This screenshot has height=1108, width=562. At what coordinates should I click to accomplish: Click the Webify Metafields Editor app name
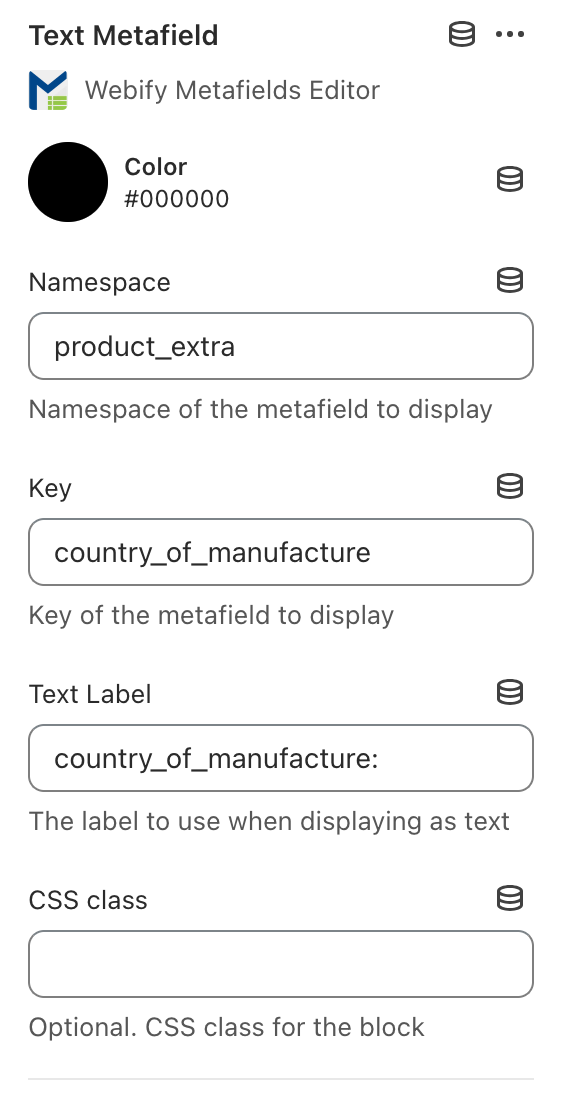(233, 90)
